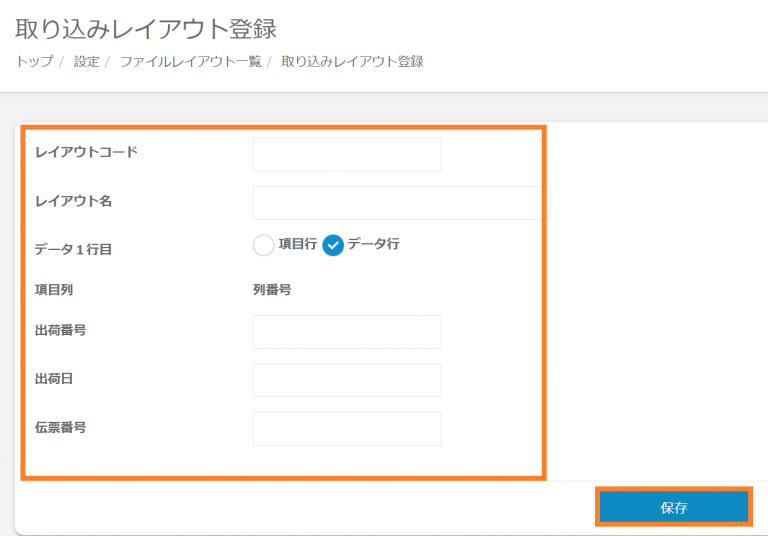This screenshot has width=768, height=536.
Task: Click the 列番号 column heading
Action: (x=272, y=290)
